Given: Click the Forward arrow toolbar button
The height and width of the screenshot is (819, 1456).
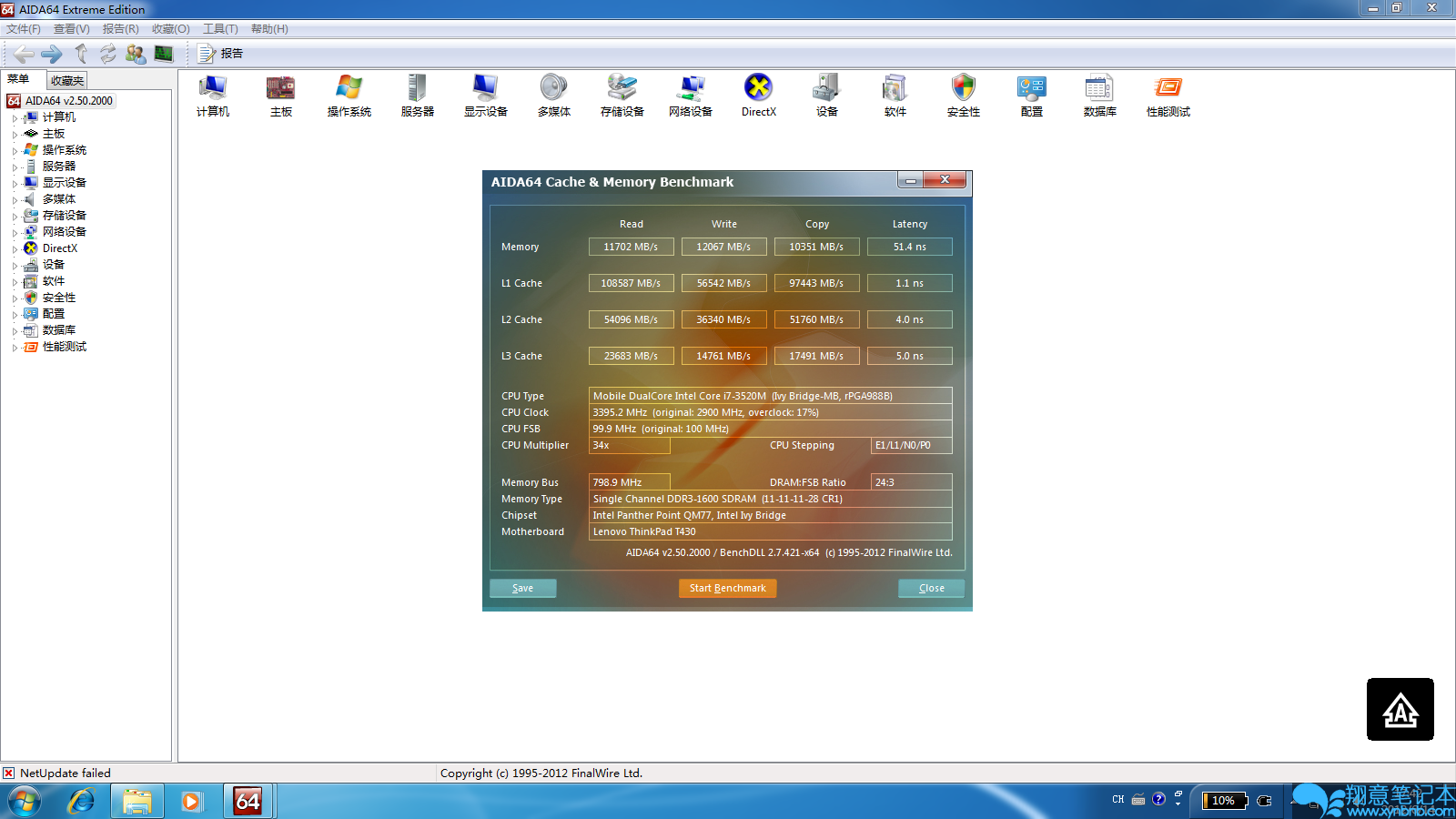Looking at the screenshot, I should [52, 54].
